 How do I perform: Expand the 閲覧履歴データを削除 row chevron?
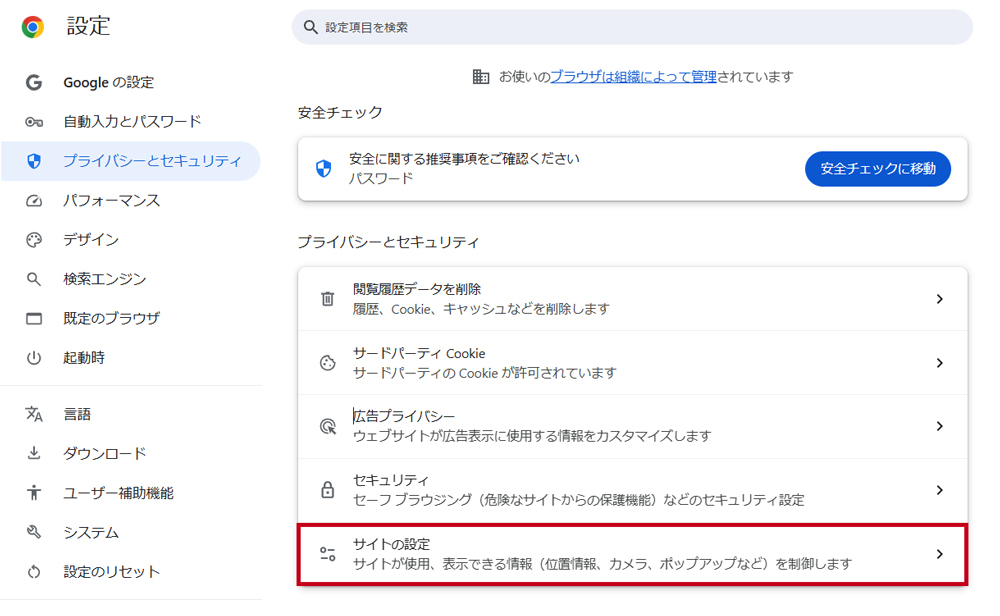[x=939, y=299]
